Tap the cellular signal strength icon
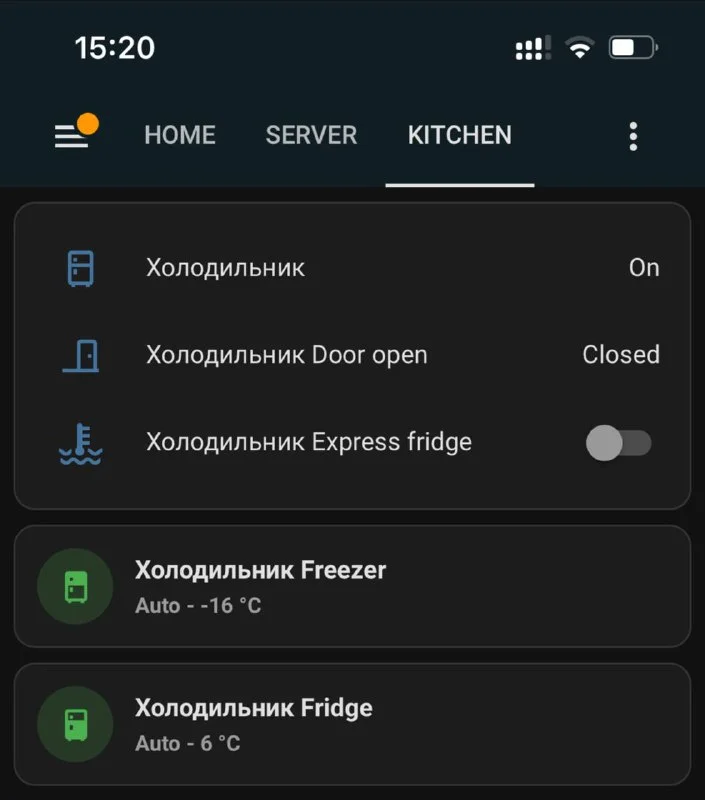 532,48
